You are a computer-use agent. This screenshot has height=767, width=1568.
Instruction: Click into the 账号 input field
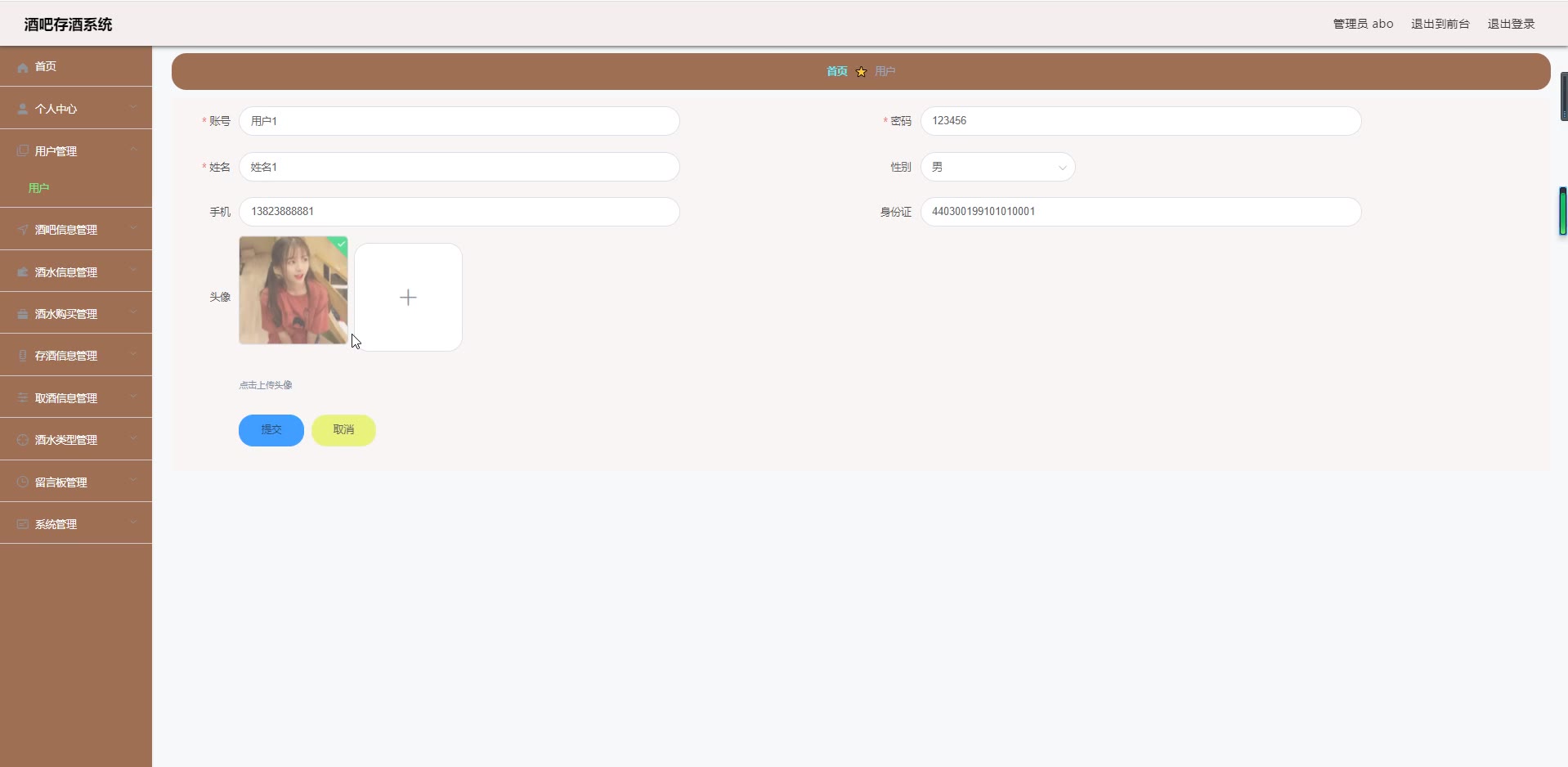point(459,121)
